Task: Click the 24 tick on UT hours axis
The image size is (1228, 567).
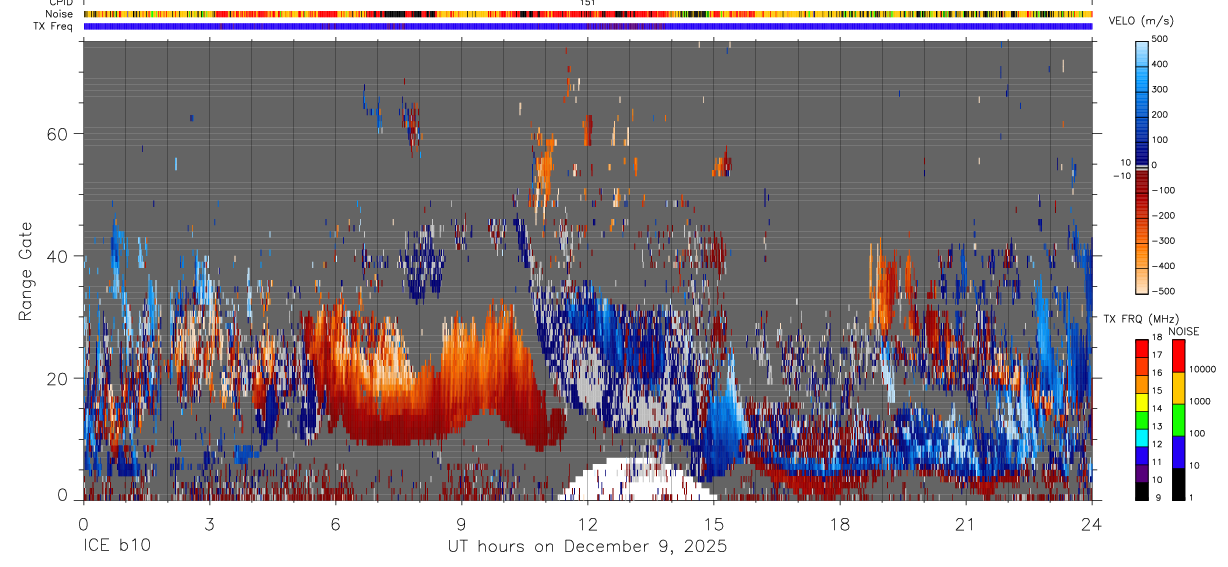Action: point(1091,524)
